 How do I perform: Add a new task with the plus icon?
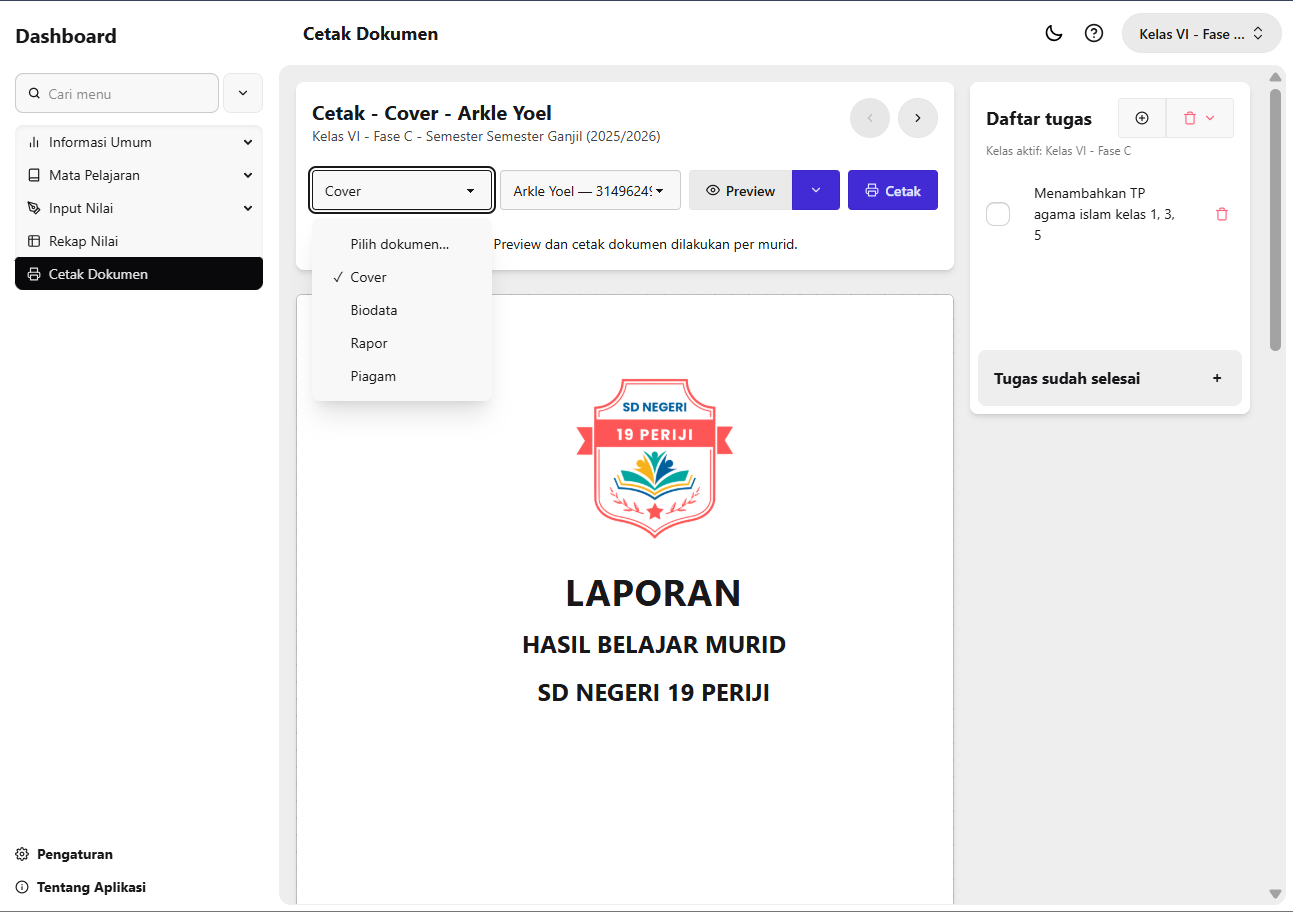coord(1141,117)
